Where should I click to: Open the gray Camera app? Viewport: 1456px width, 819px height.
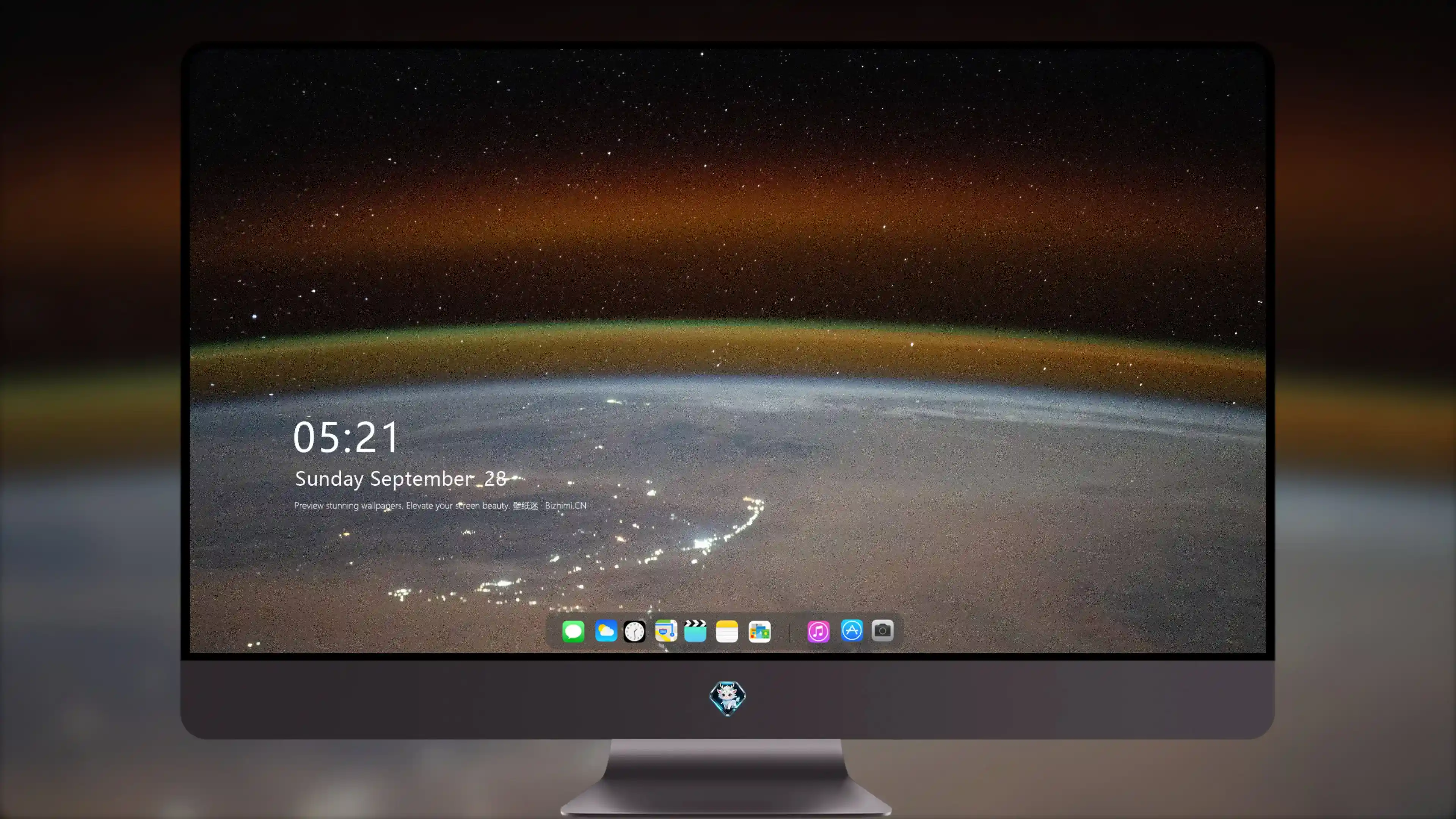(882, 630)
